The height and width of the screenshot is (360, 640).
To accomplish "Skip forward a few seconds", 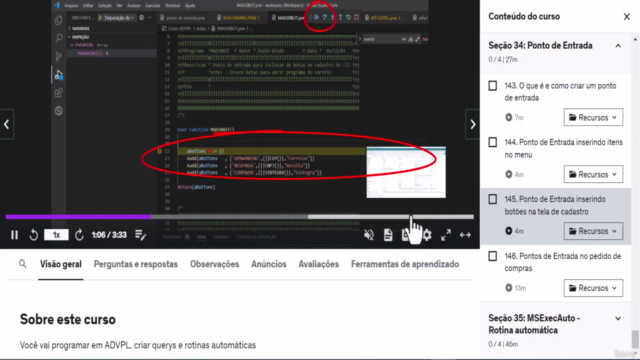I will point(79,235).
